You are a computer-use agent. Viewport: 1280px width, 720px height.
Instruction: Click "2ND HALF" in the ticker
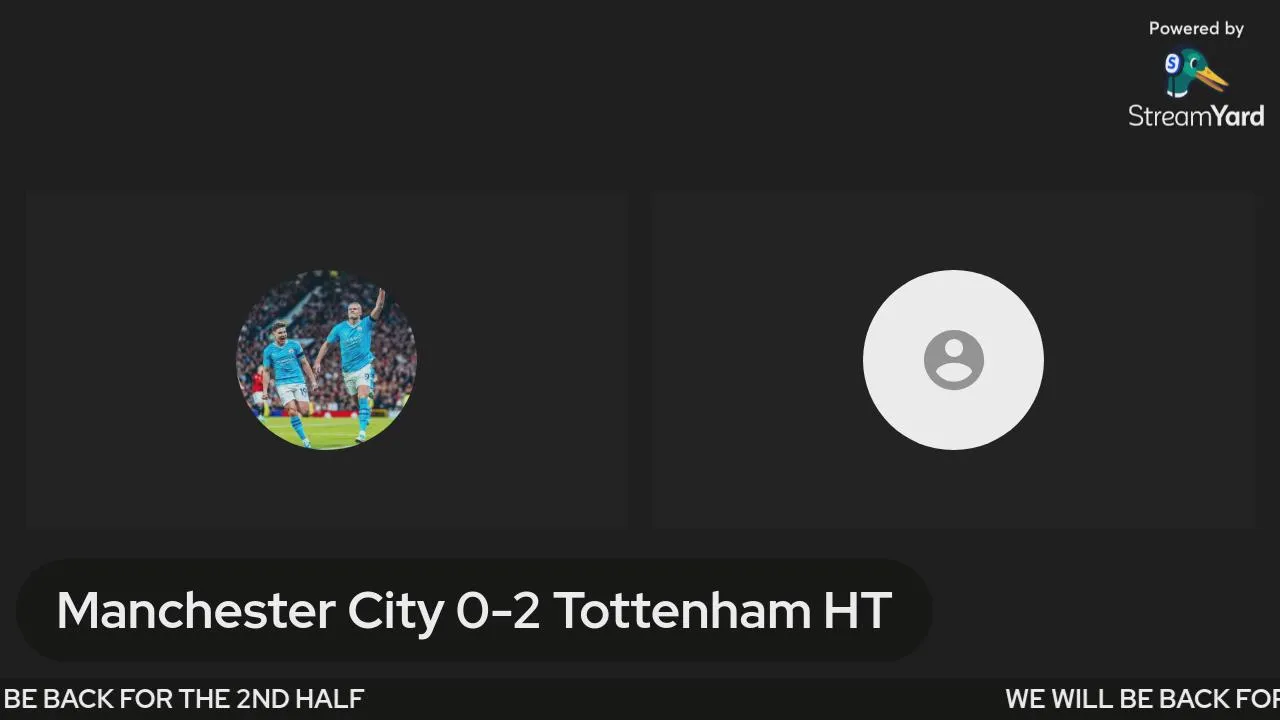[300, 698]
